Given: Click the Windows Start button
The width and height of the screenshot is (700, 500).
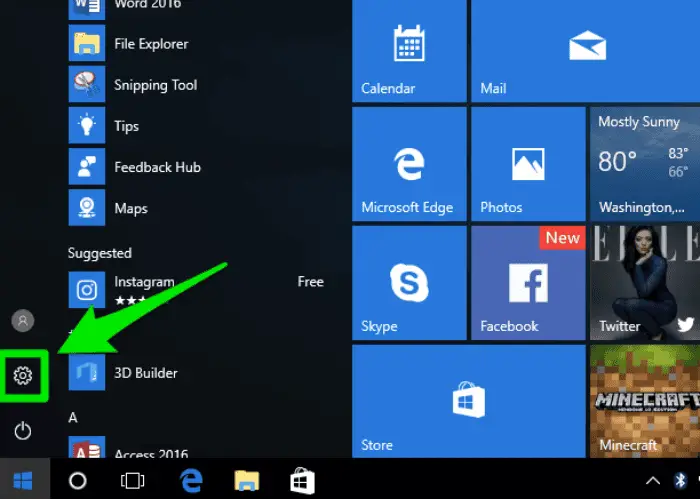Looking at the screenshot, I should [23, 481].
